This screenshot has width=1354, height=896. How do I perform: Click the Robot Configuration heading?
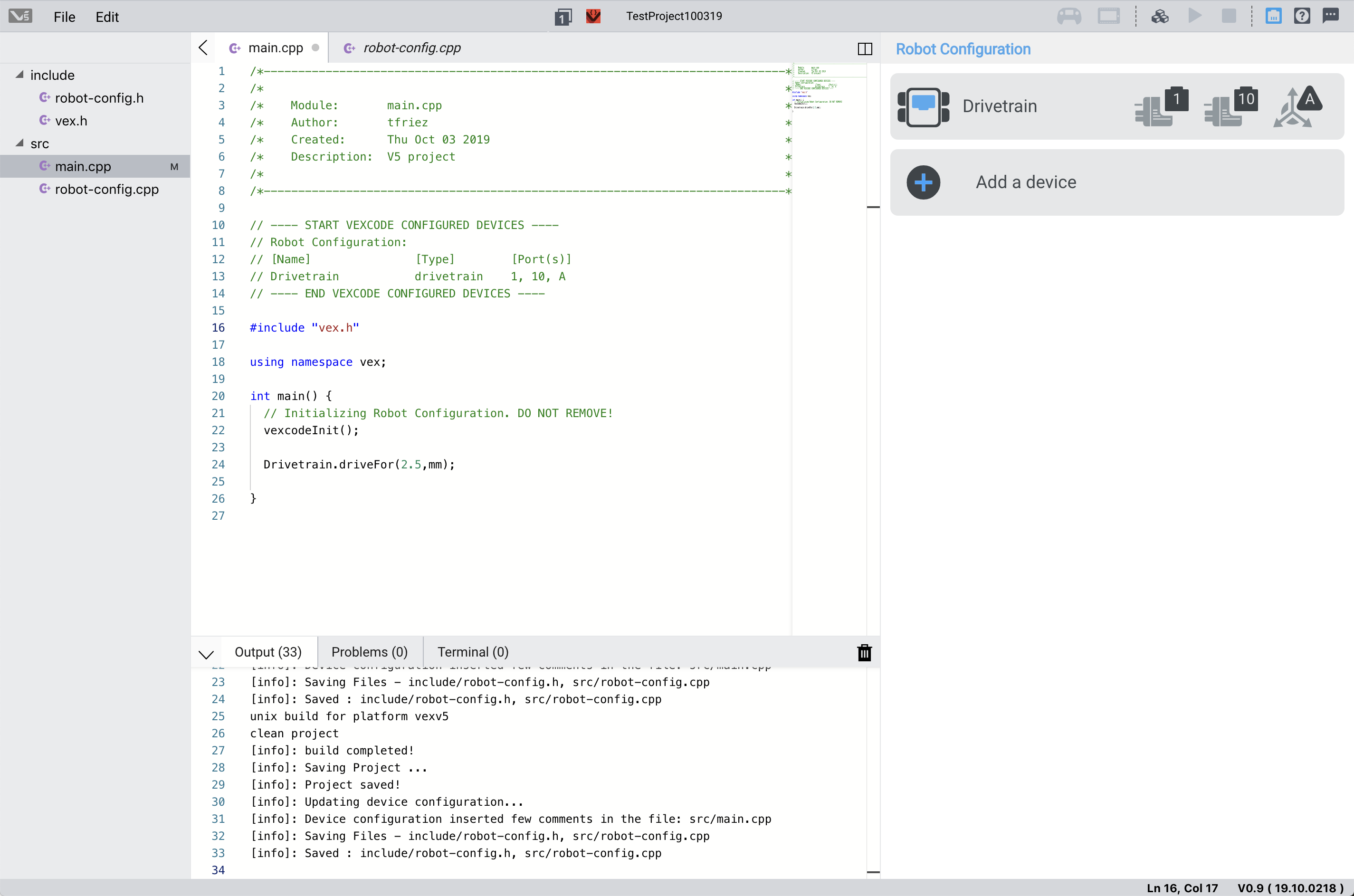coord(963,49)
